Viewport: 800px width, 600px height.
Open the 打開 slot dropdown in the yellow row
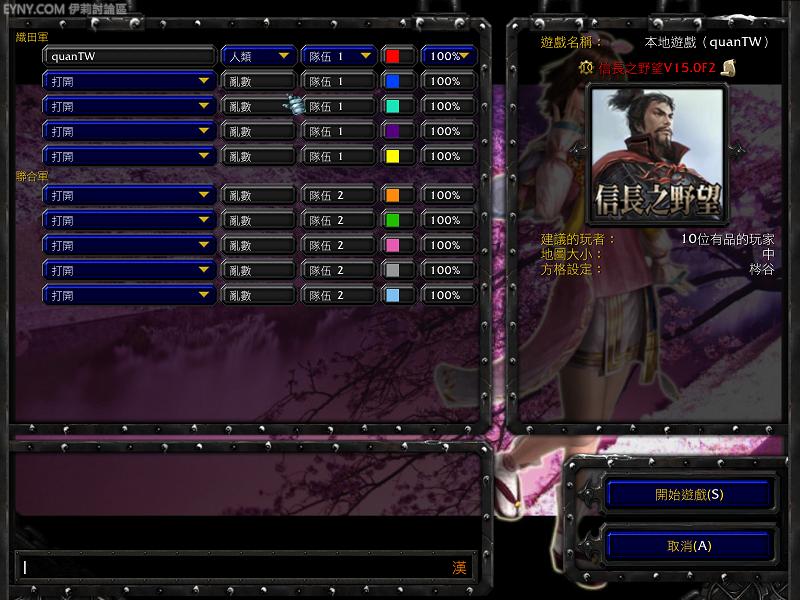point(130,156)
